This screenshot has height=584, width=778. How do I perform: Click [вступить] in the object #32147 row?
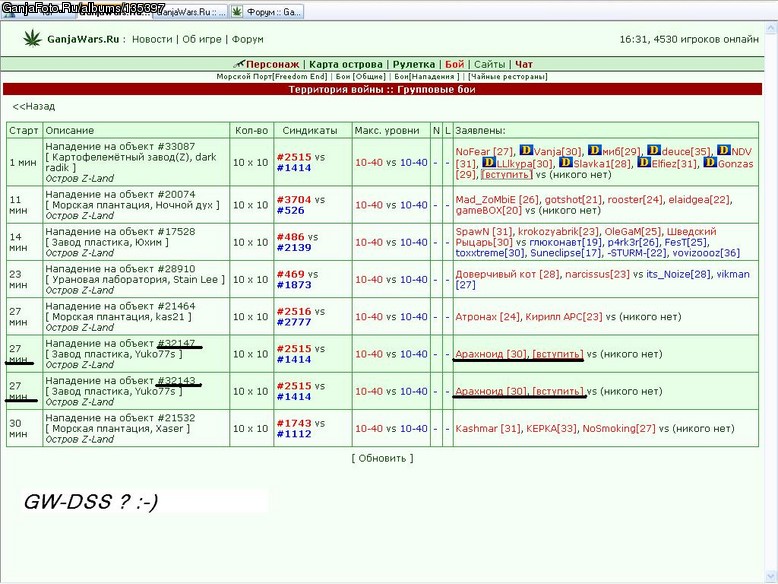(558, 354)
